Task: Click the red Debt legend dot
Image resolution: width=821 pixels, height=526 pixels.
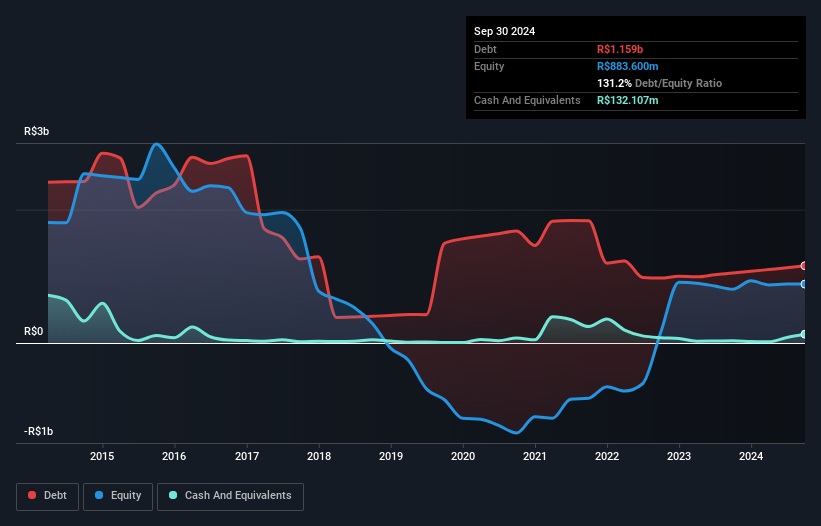Action: [x=32, y=495]
